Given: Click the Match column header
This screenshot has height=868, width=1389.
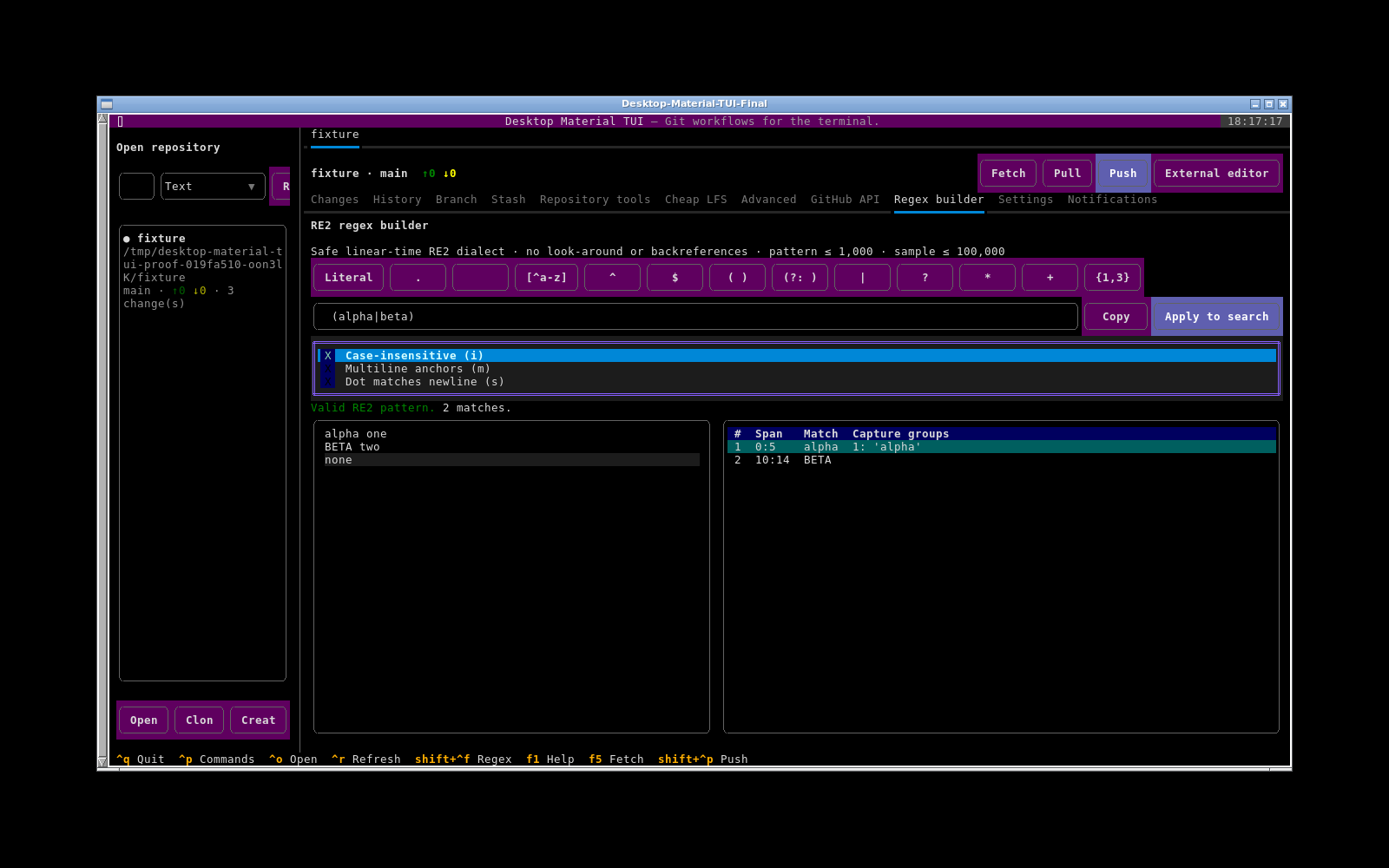Looking at the screenshot, I should pyautogui.click(x=820, y=434).
